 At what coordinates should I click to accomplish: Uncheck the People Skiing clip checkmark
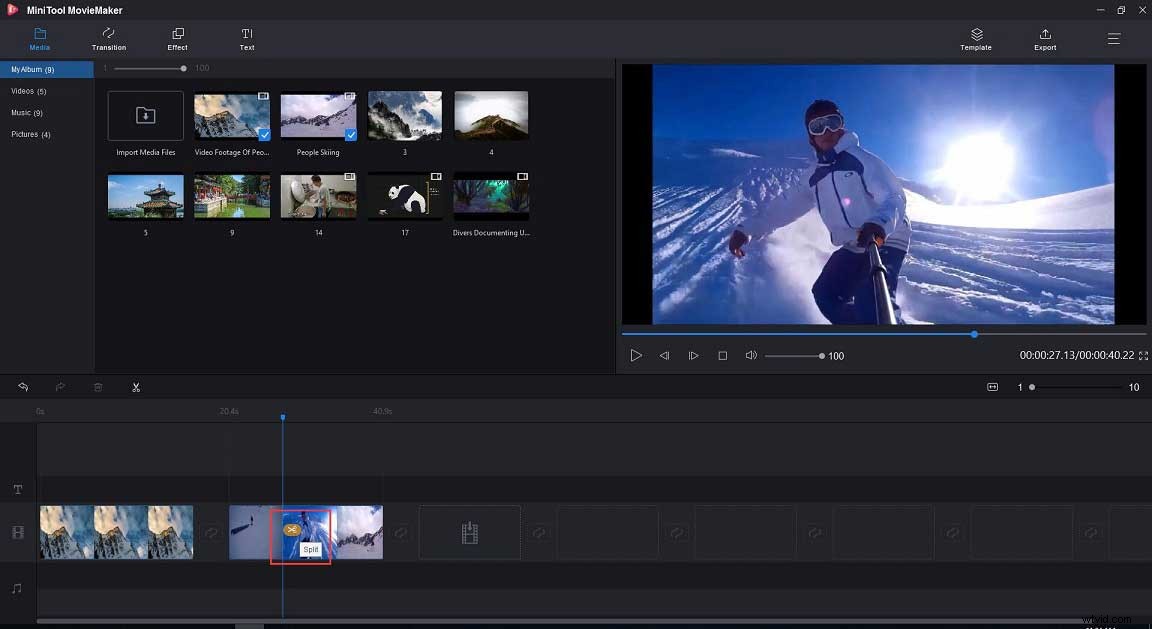pos(352,134)
